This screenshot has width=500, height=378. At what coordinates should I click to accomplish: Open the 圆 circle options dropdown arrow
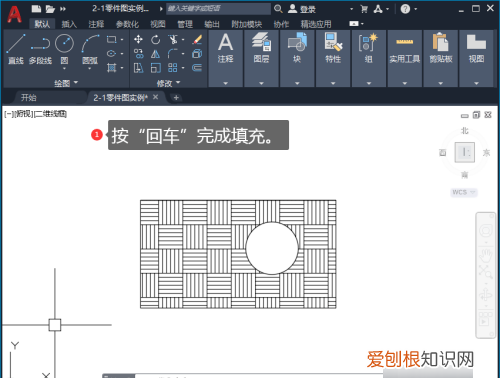pos(64,69)
